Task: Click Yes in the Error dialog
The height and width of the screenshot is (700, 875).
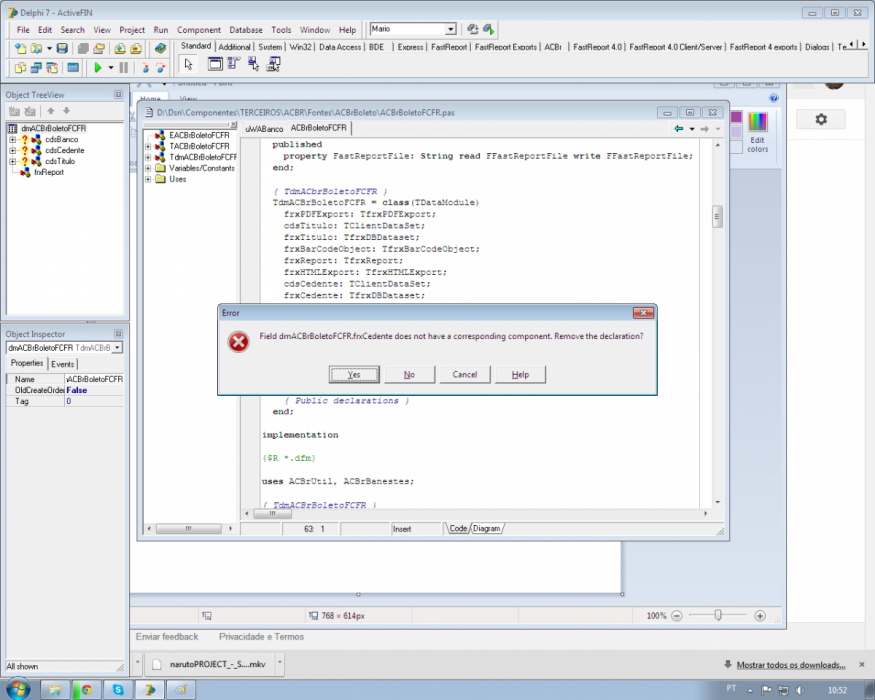Action: 354,375
